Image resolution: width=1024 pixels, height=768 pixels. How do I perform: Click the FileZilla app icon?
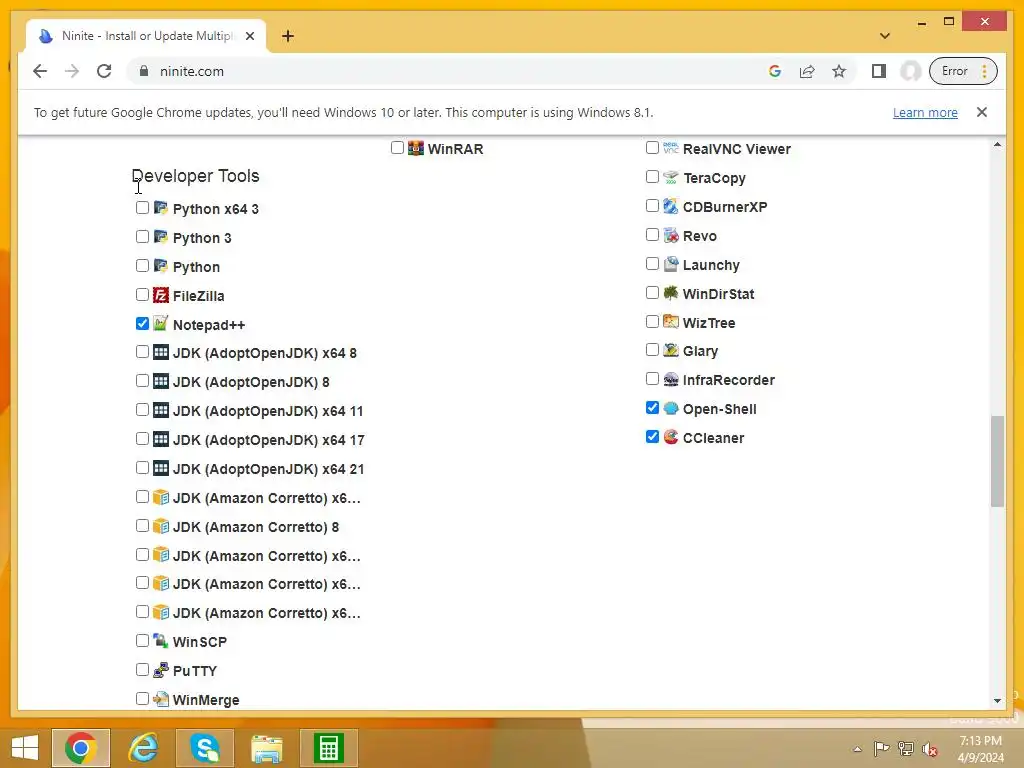(x=161, y=295)
